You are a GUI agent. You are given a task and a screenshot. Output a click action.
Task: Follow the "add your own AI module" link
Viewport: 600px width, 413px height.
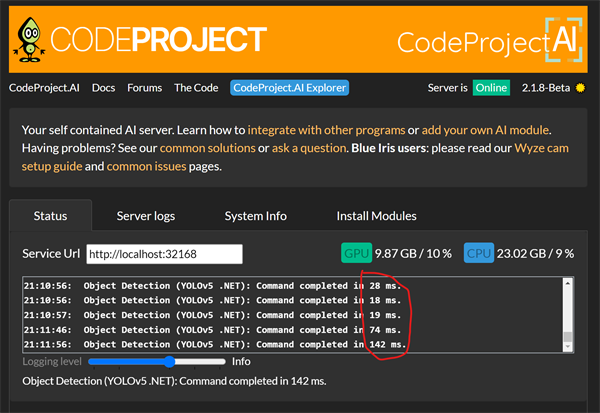(485, 130)
